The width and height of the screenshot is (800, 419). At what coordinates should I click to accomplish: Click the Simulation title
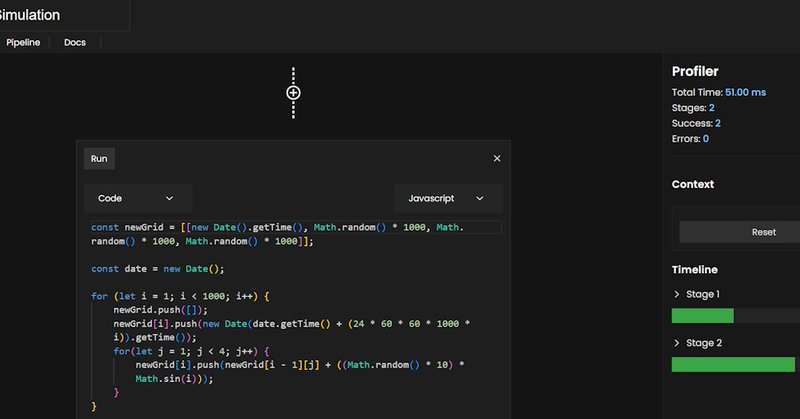(x=30, y=15)
